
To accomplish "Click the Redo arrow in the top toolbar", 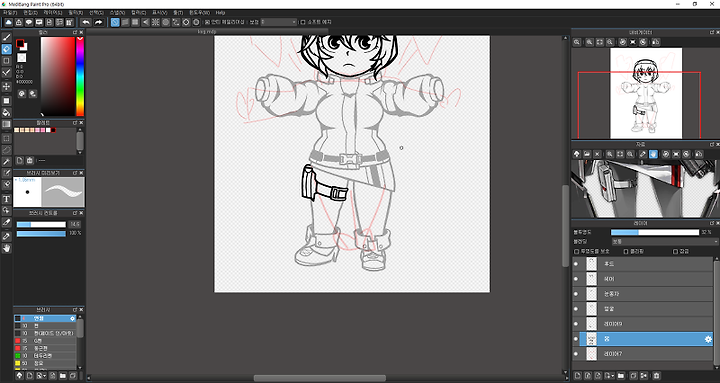I will [98, 22].
